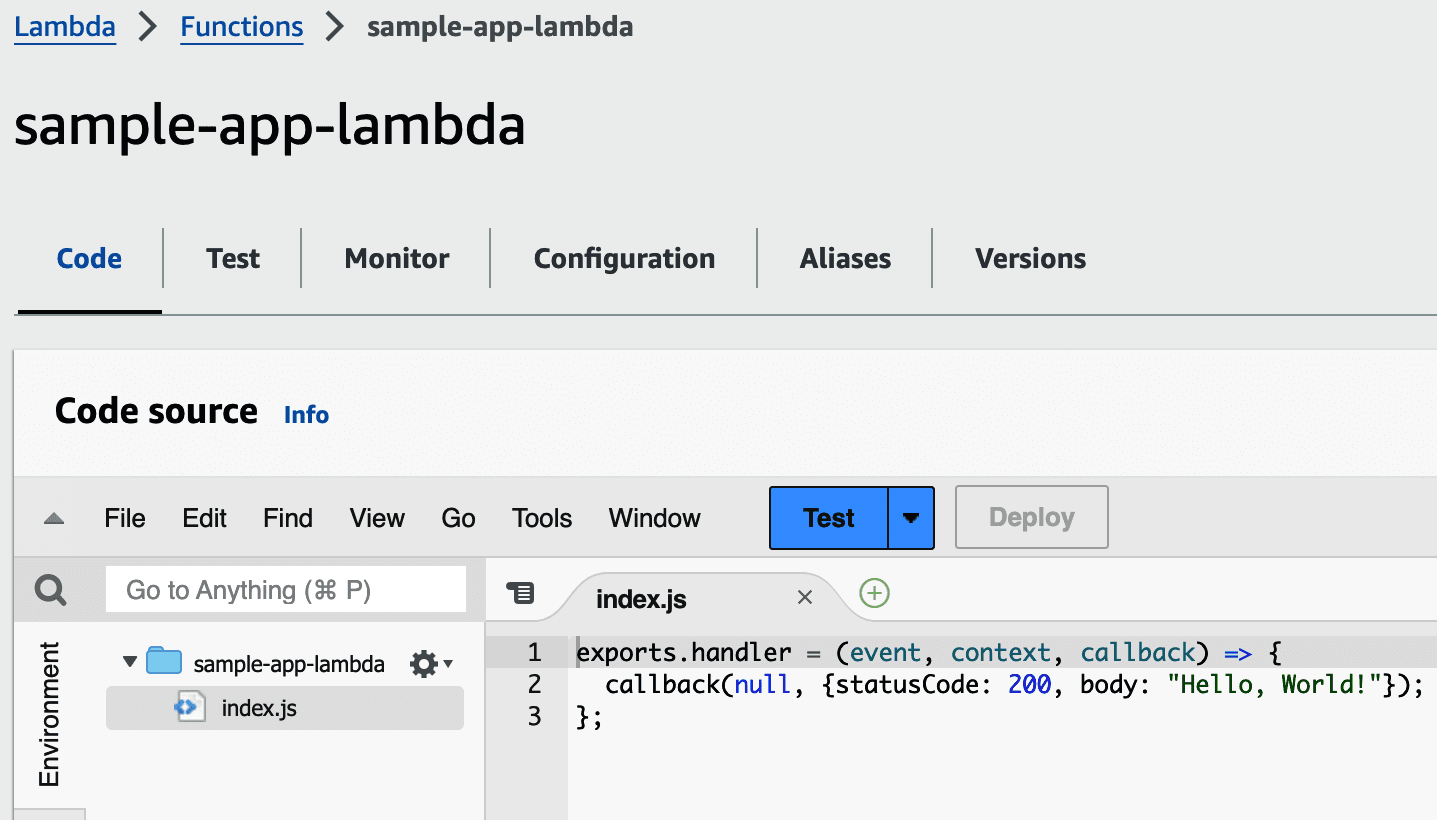Select the sample-app-lambda folder name in tree

tap(289, 664)
